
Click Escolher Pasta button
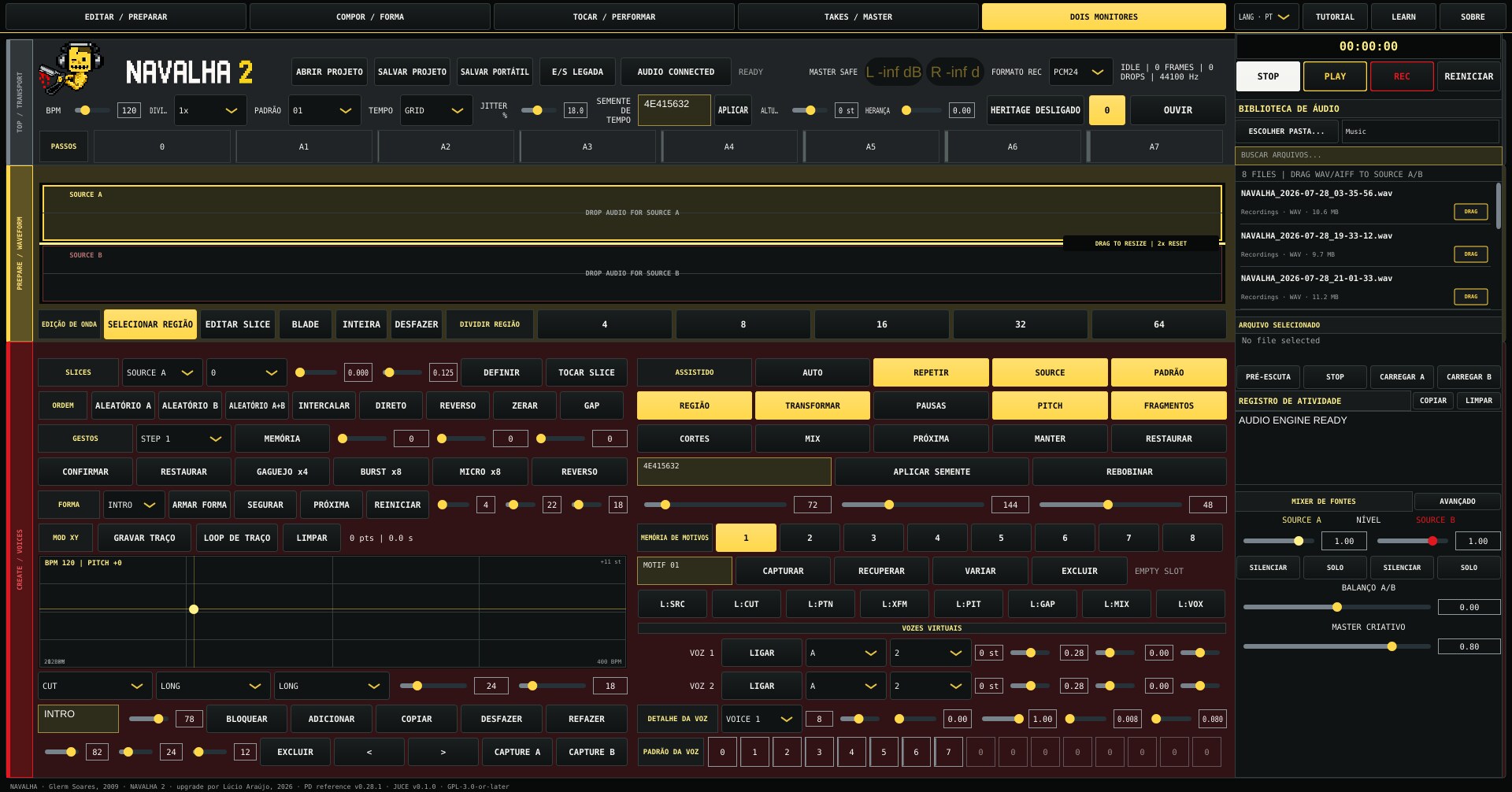[x=1286, y=131]
